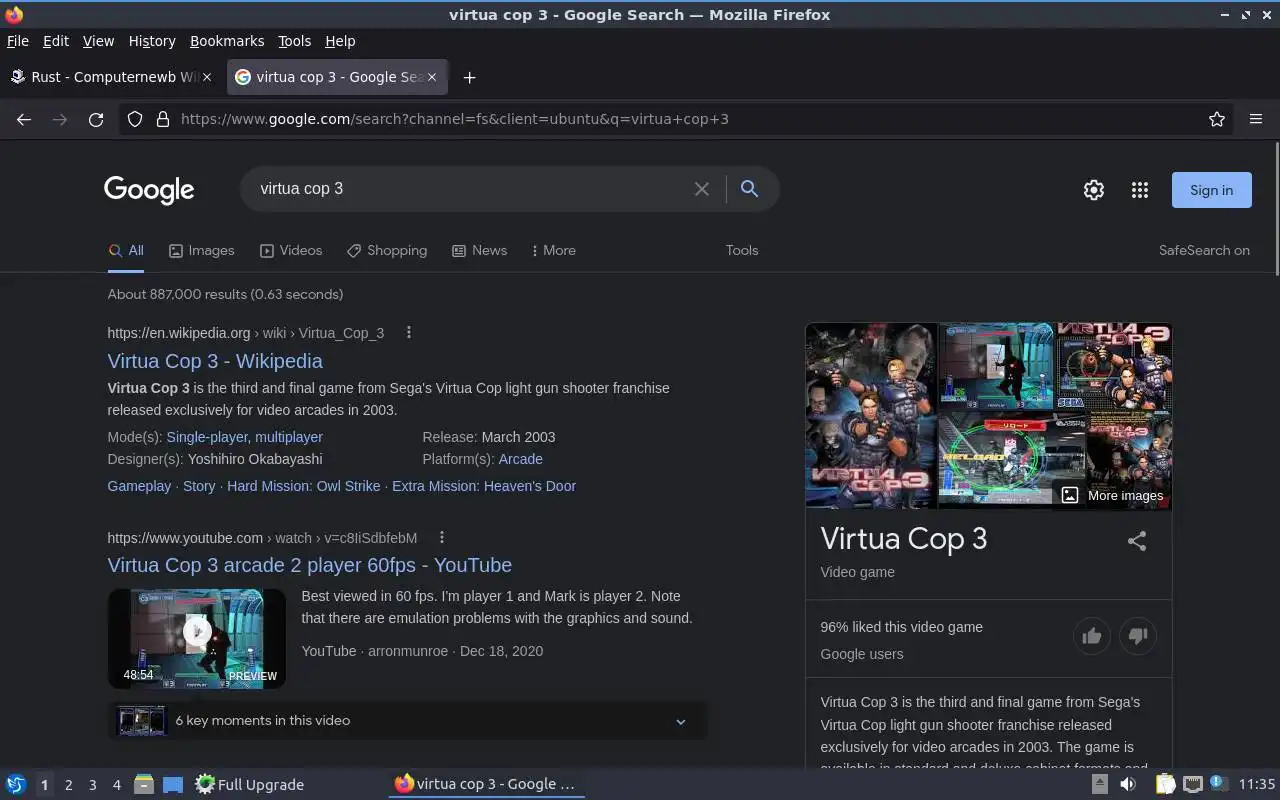Click the page vertical scrollbar

(1276, 207)
